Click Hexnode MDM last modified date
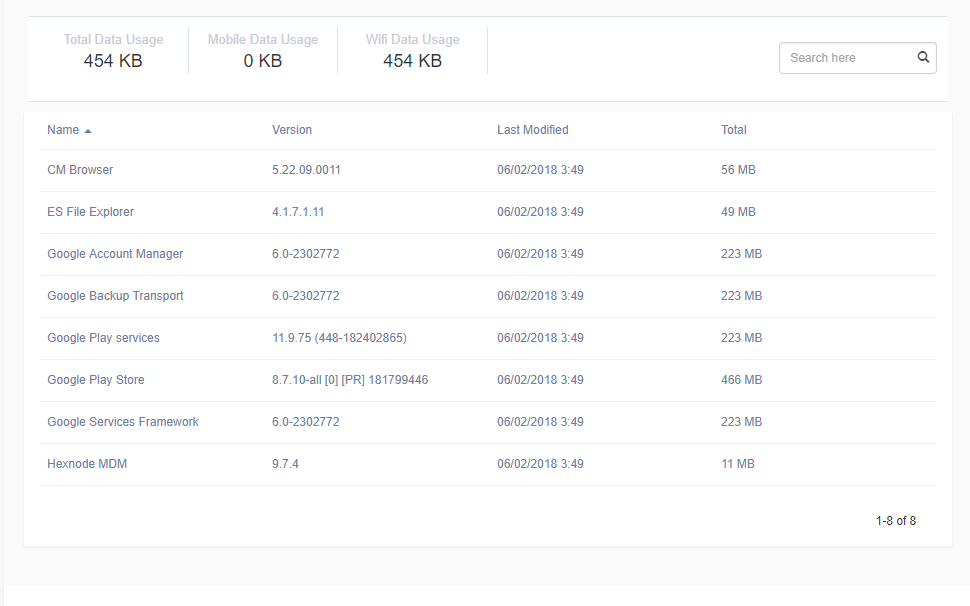The image size is (970, 606). 540,464
